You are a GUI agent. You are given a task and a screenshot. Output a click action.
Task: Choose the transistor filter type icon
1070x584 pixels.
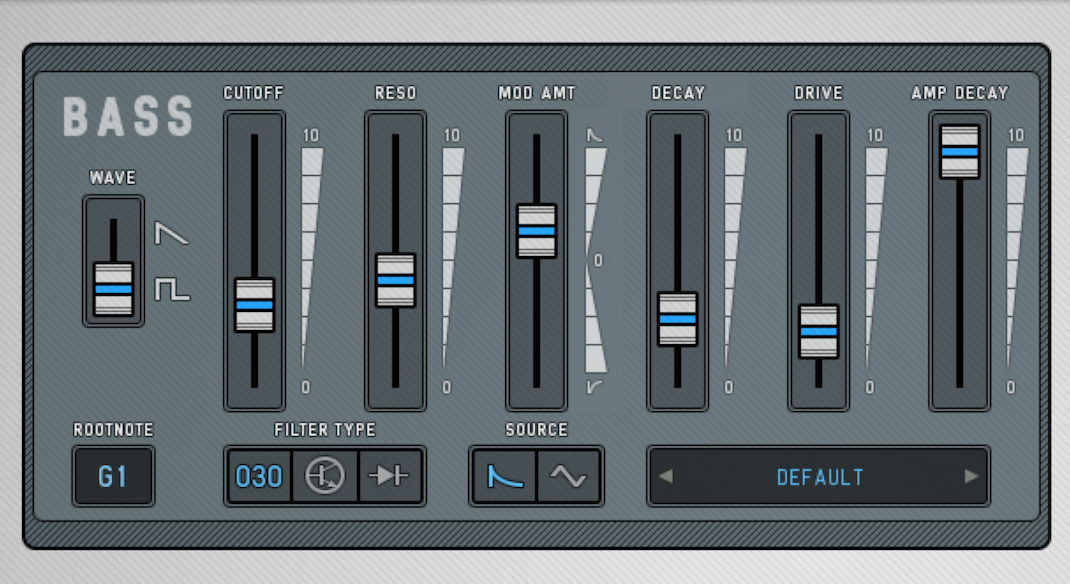[x=325, y=477]
